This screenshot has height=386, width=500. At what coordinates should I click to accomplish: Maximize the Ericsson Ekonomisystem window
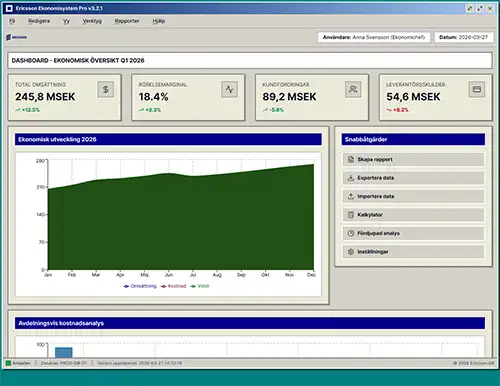[480, 8]
